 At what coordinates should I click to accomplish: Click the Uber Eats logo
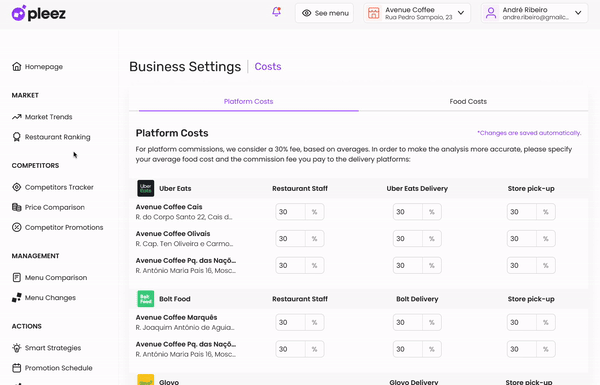click(x=145, y=188)
